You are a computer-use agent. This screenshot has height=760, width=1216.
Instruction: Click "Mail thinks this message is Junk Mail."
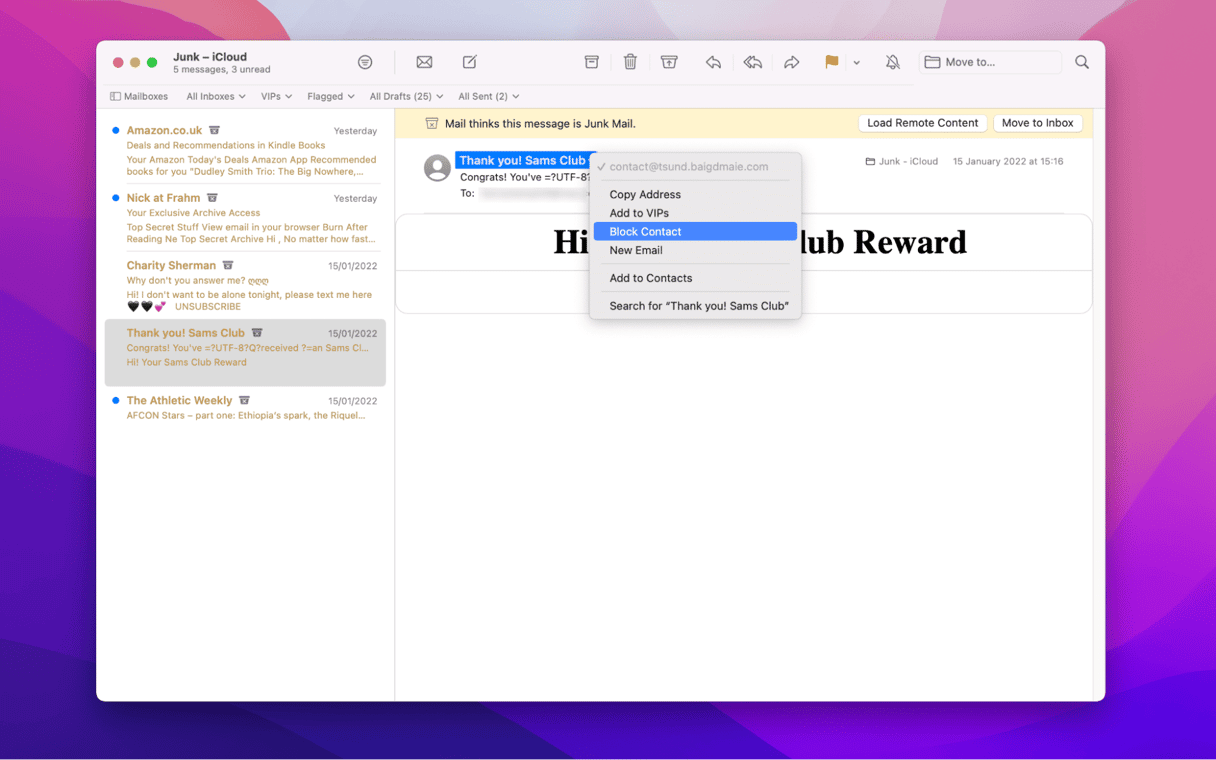click(x=540, y=124)
